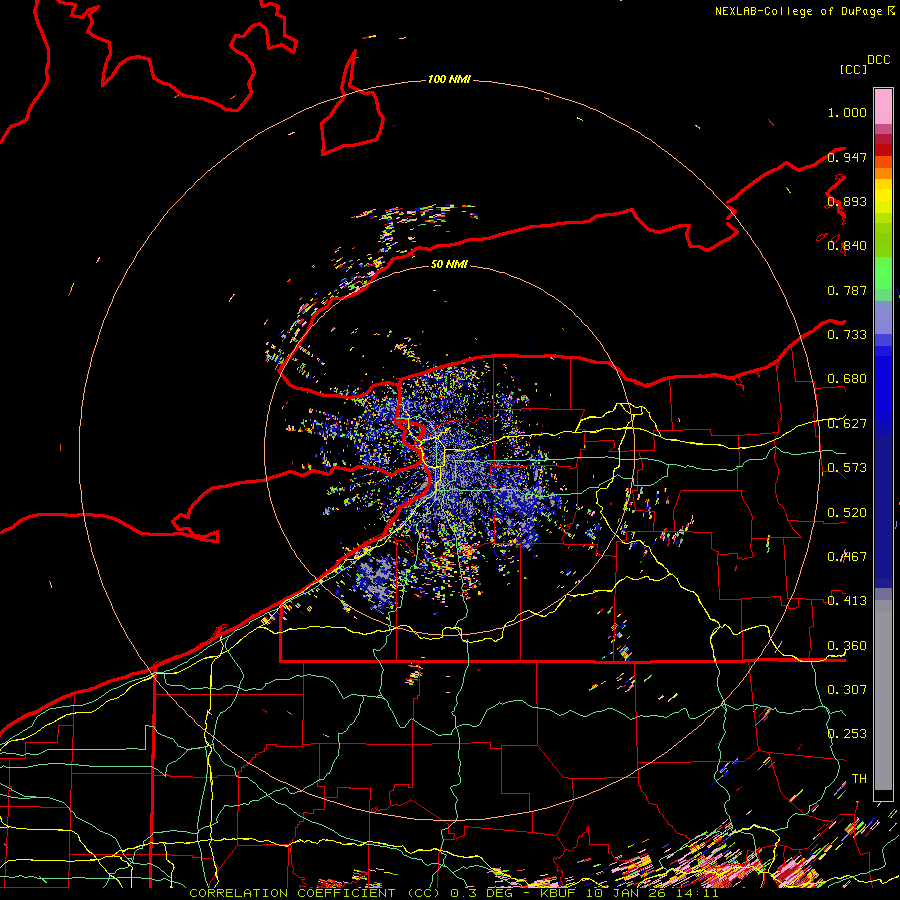Screen dimensions: 900x900
Task: Click the 0.893 scale value
Action: point(847,201)
